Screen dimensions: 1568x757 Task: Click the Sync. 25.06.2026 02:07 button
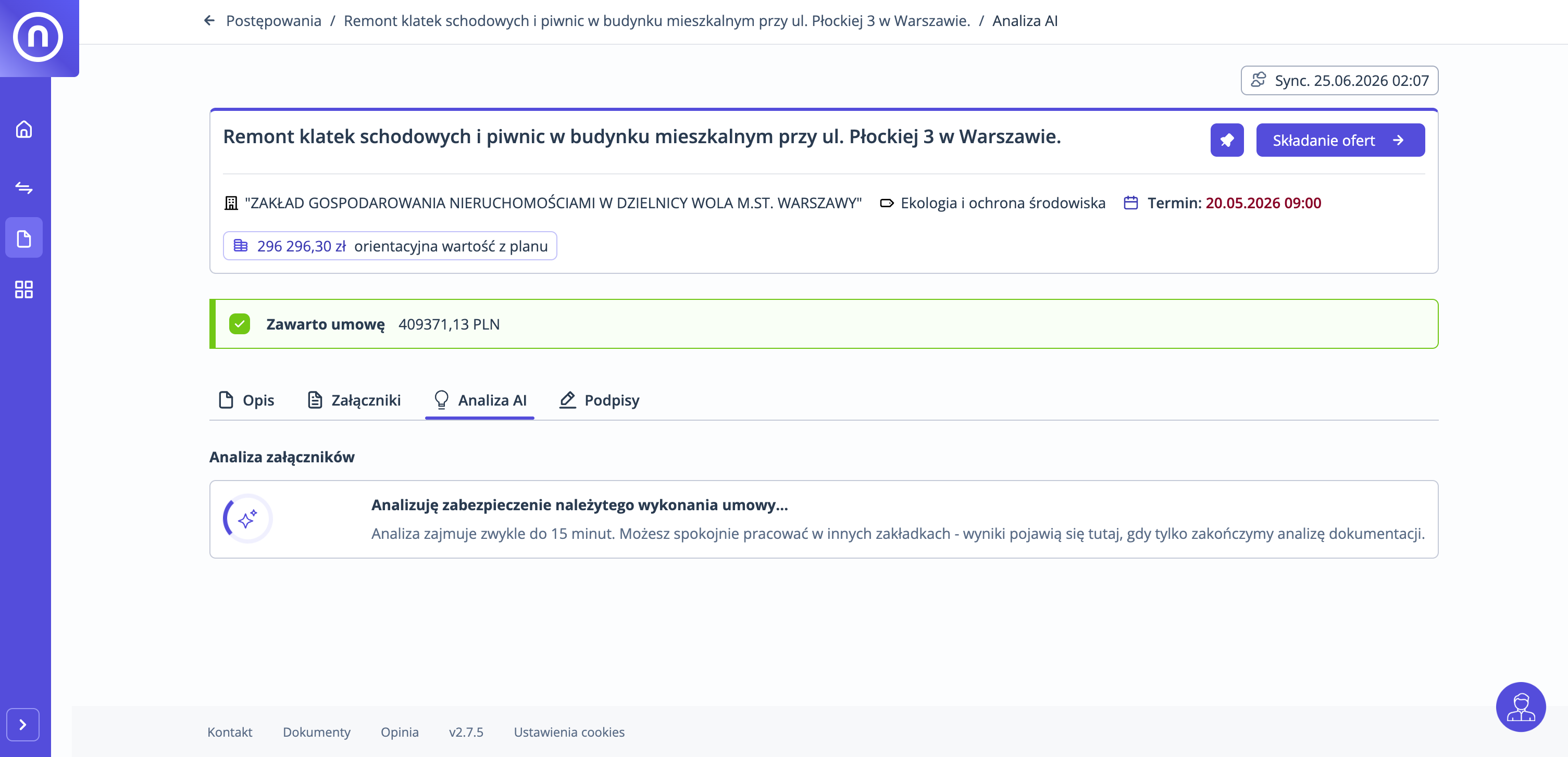(1339, 80)
